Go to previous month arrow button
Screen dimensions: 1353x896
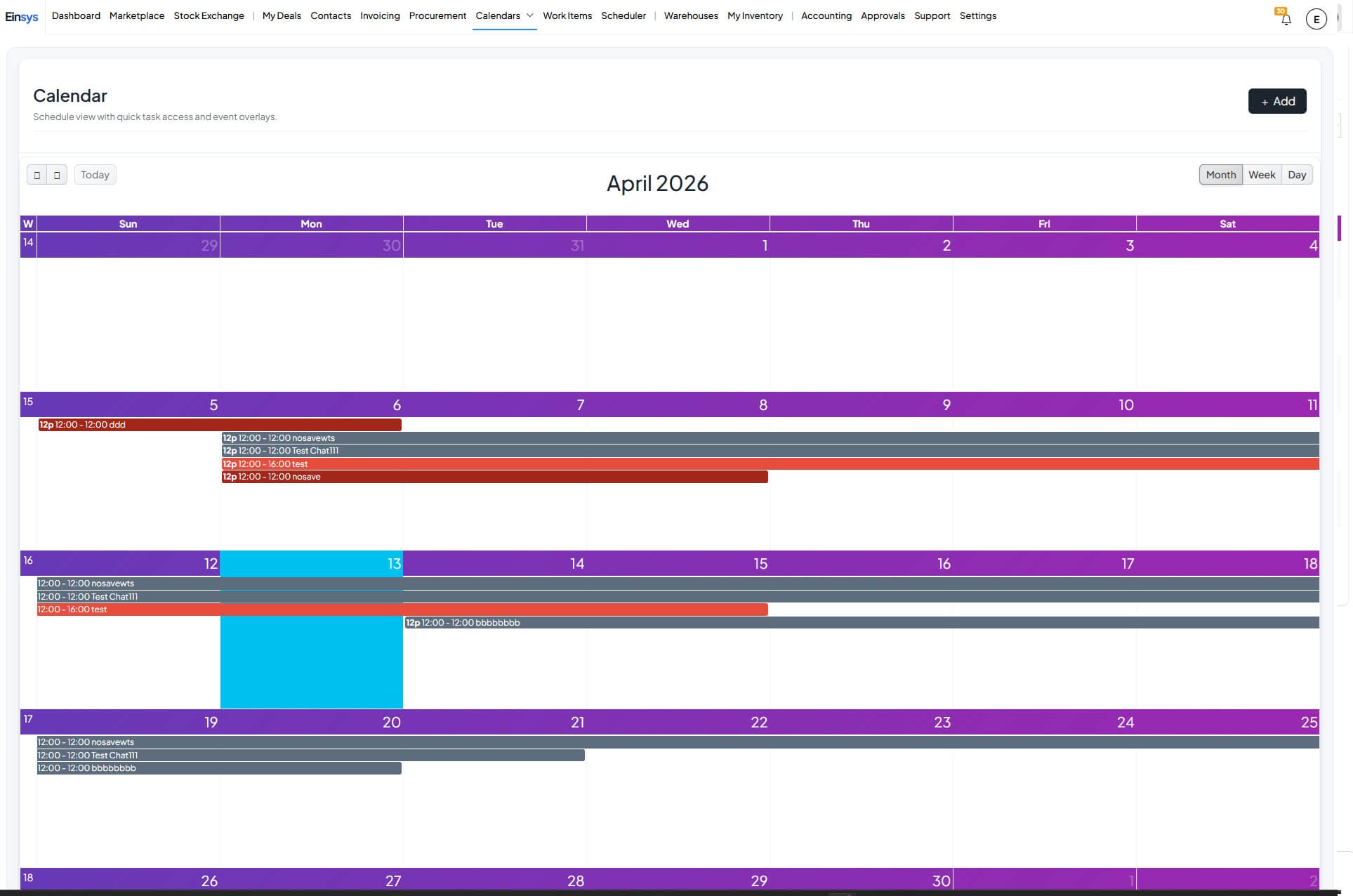[x=37, y=175]
